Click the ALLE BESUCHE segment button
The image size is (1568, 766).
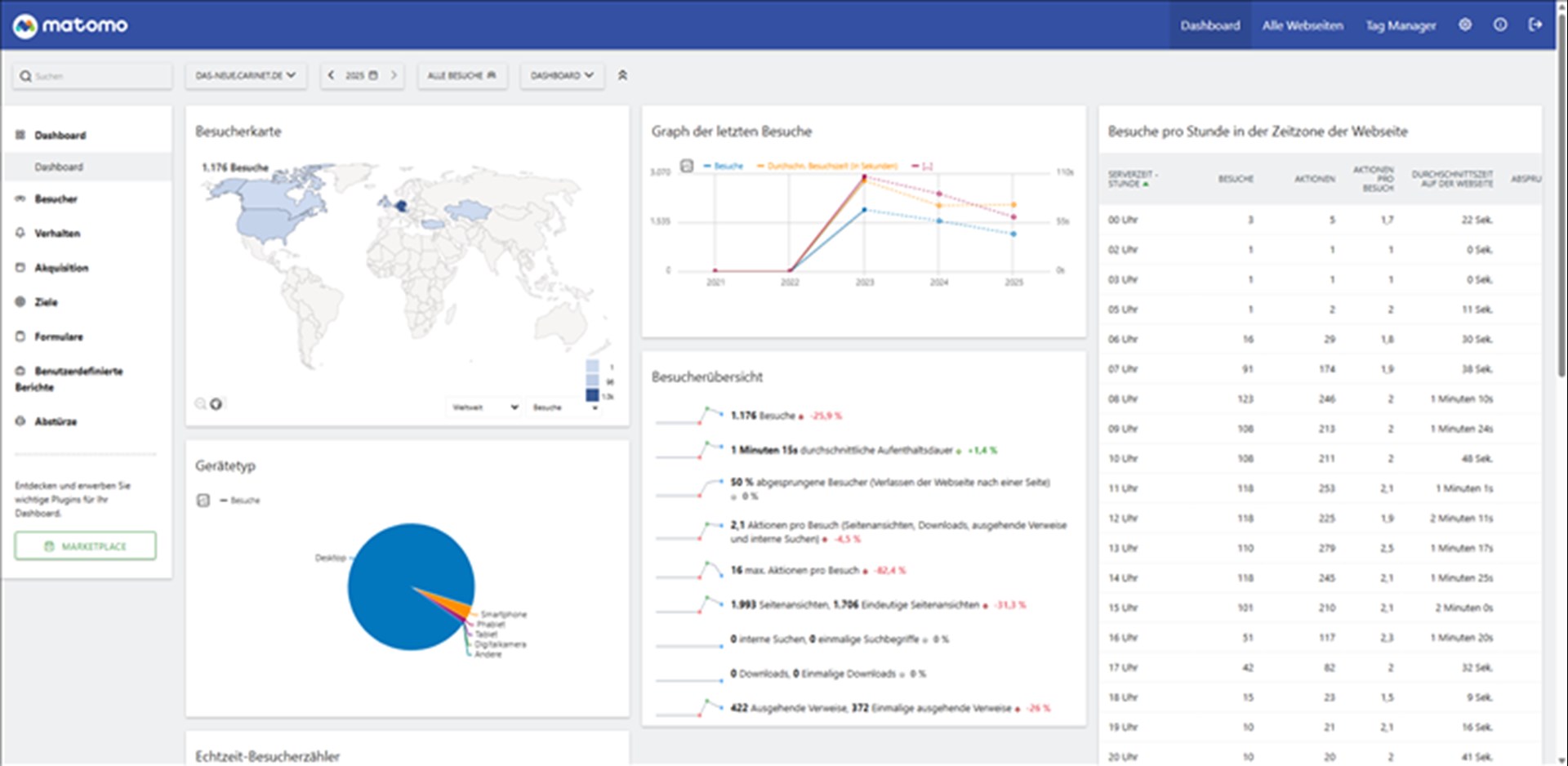click(x=461, y=75)
